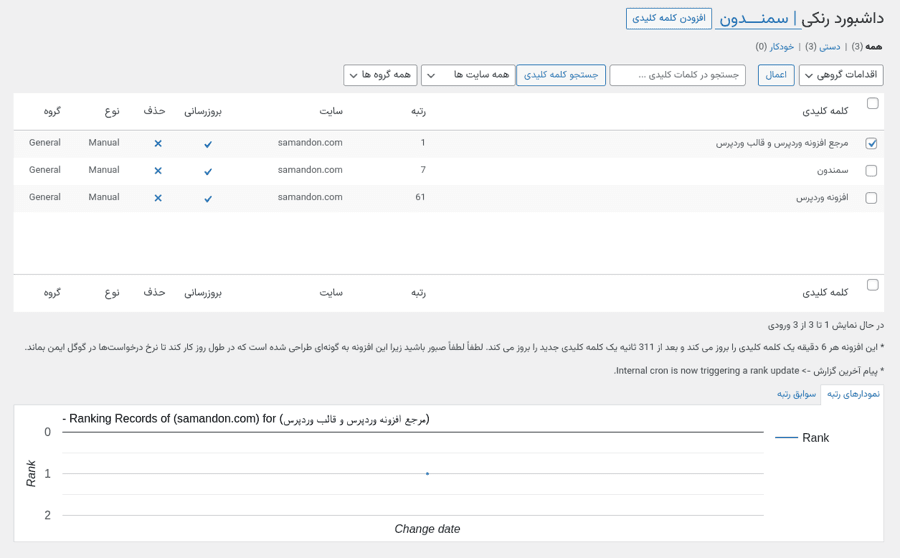The image size is (900, 558).
Task: Click rank value 61
Action: tap(420, 197)
